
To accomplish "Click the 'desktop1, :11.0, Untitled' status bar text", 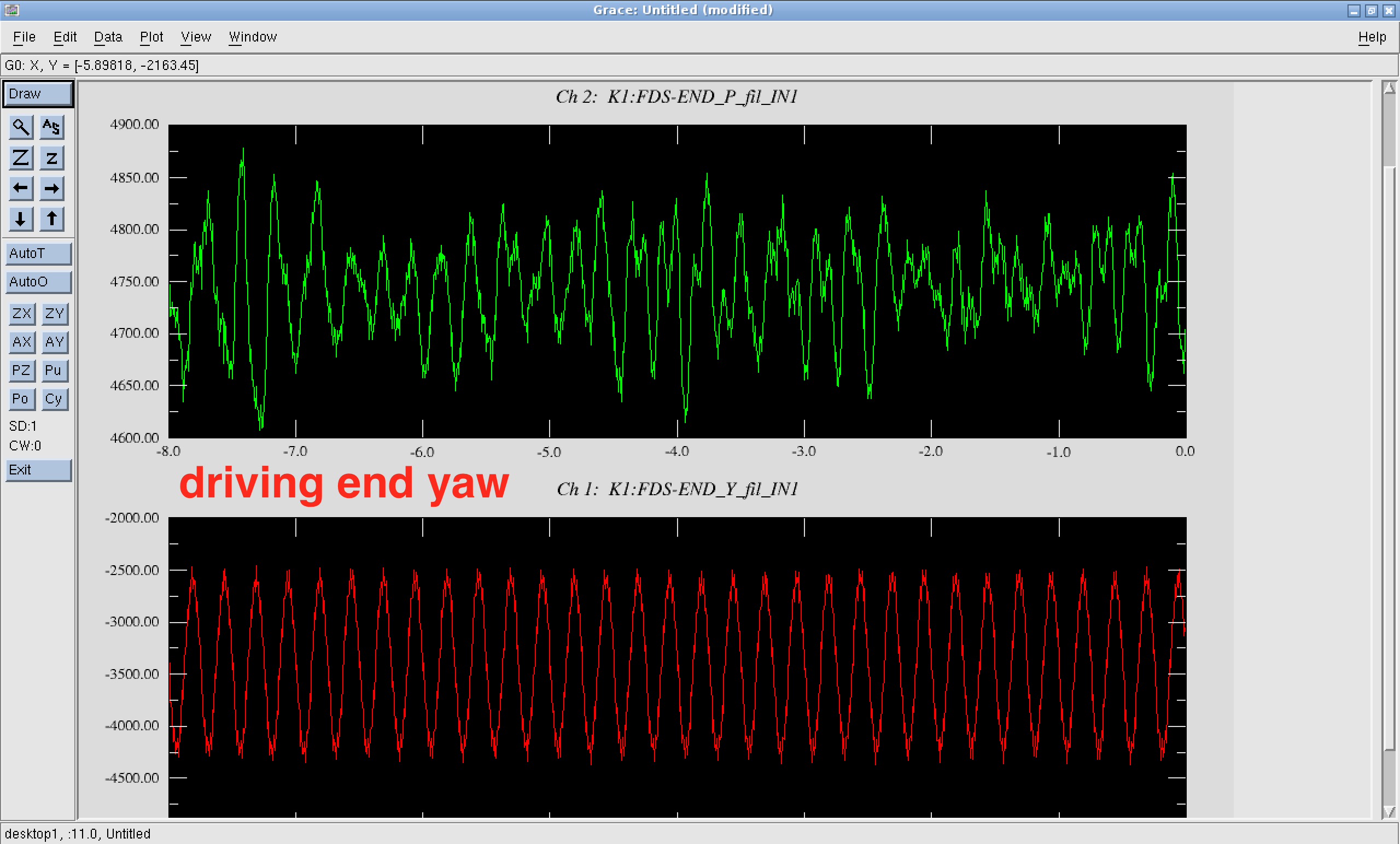I will coord(78,834).
